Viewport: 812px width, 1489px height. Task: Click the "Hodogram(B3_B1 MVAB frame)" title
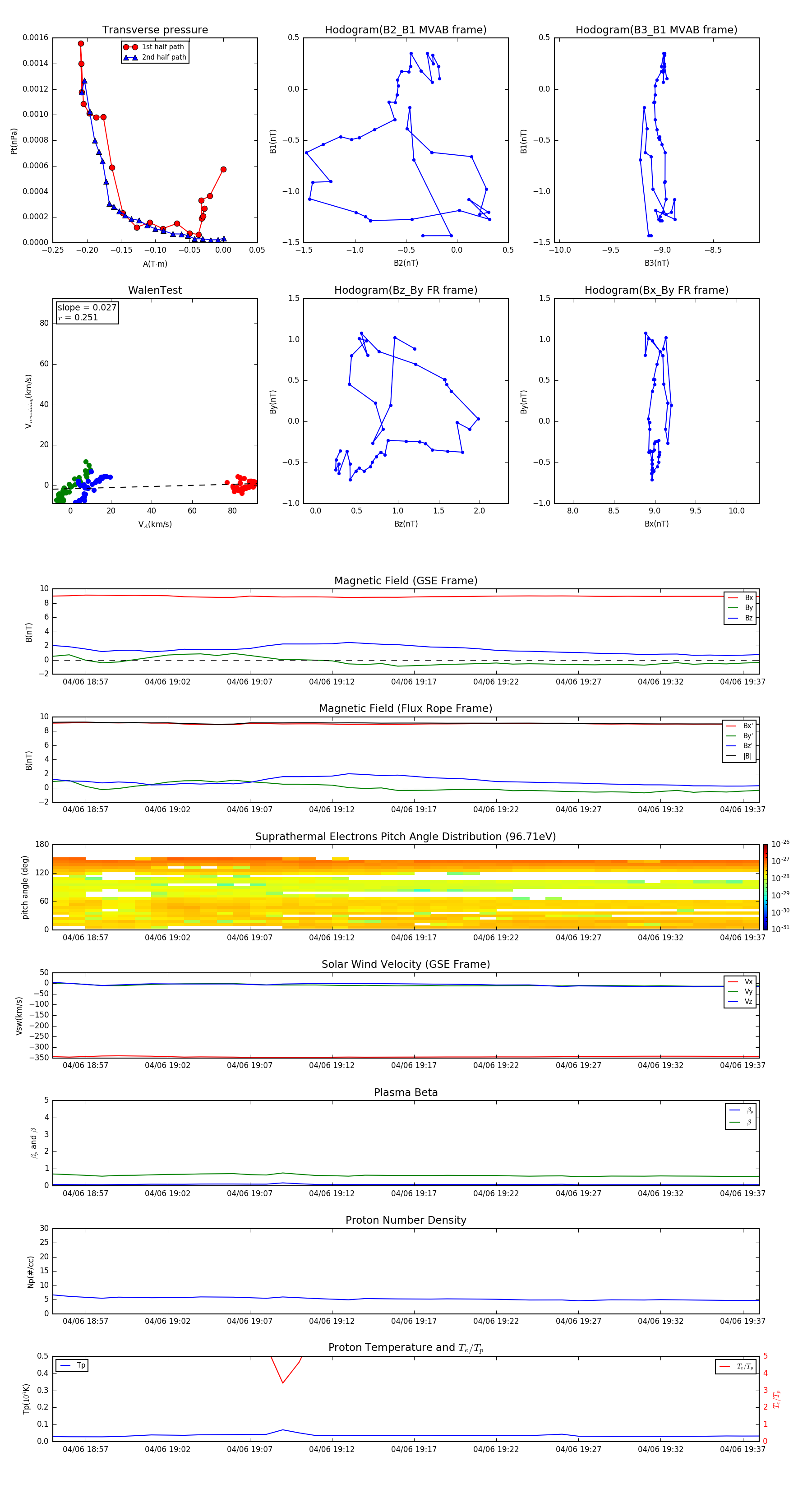click(656, 30)
